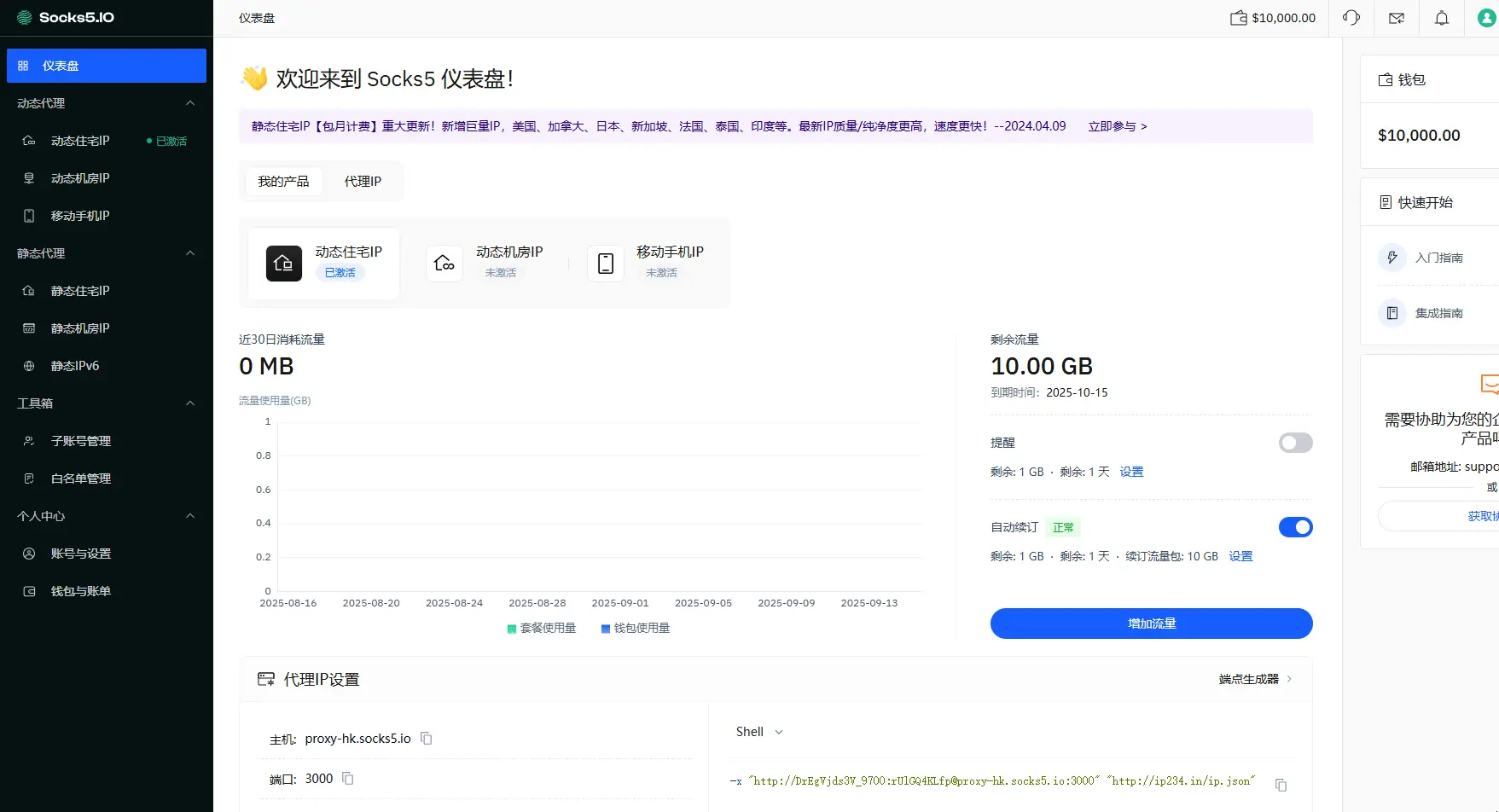Open 设置 link for 提醒 reminder
Viewport: 1499px width, 812px height.
tap(1131, 472)
